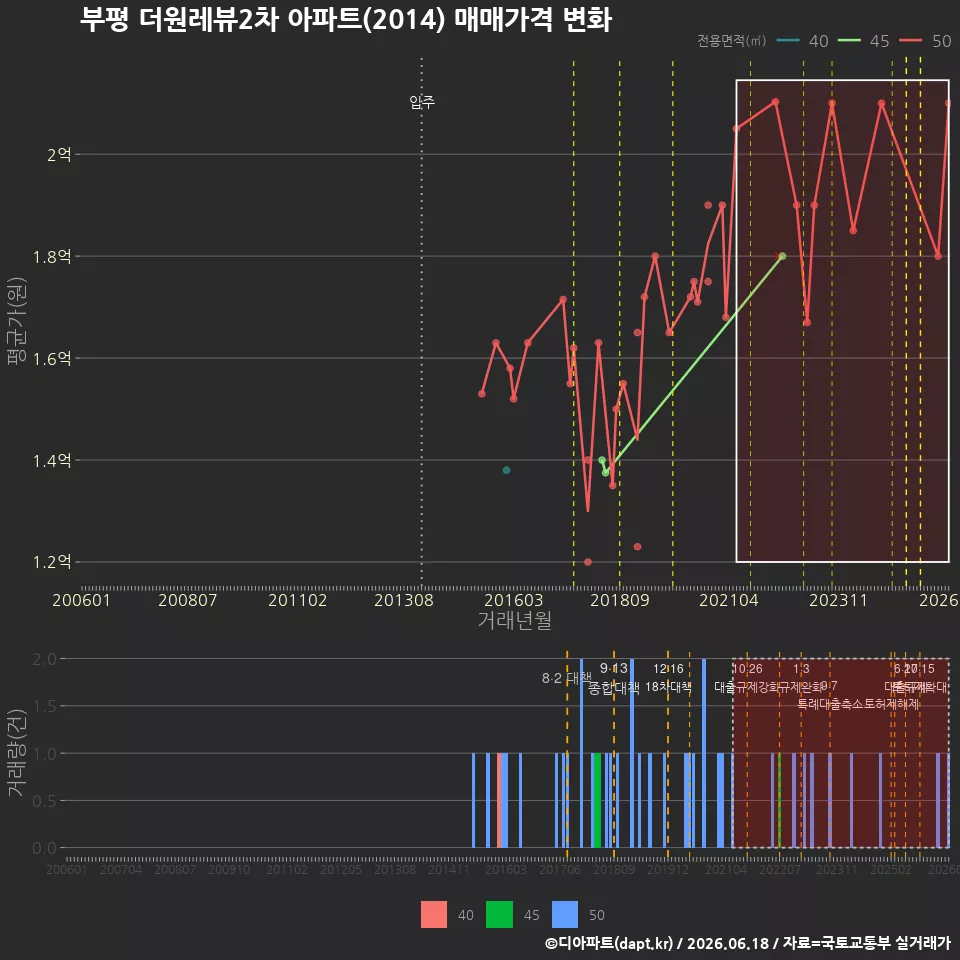Click the 12·16 18차대책 policy label
960x960 pixels.
[668, 678]
